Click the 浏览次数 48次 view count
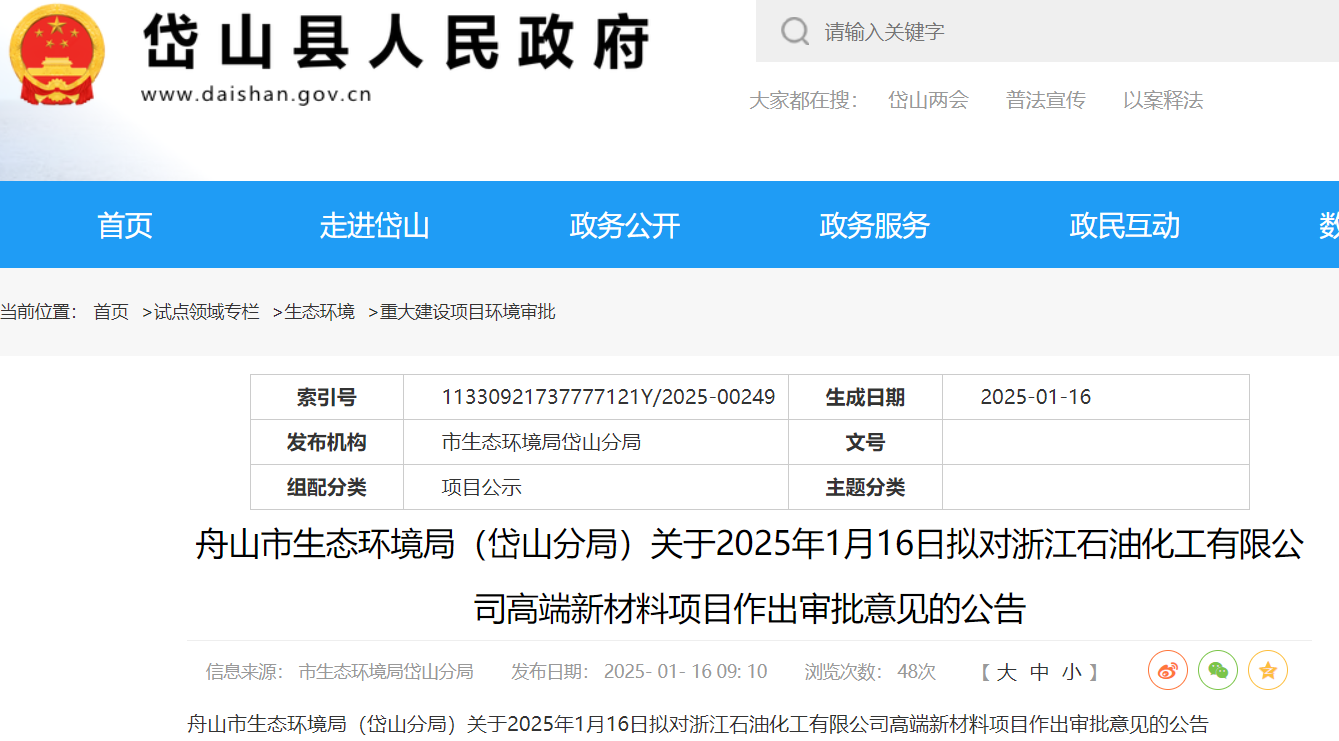Image resolution: width=1339 pixels, height=741 pixels. click(870, 672)
